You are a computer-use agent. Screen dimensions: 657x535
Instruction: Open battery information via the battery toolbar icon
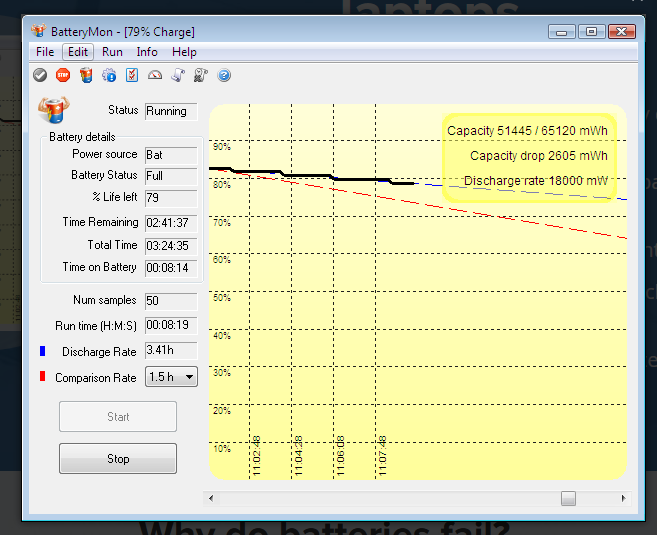coord(86,75)
